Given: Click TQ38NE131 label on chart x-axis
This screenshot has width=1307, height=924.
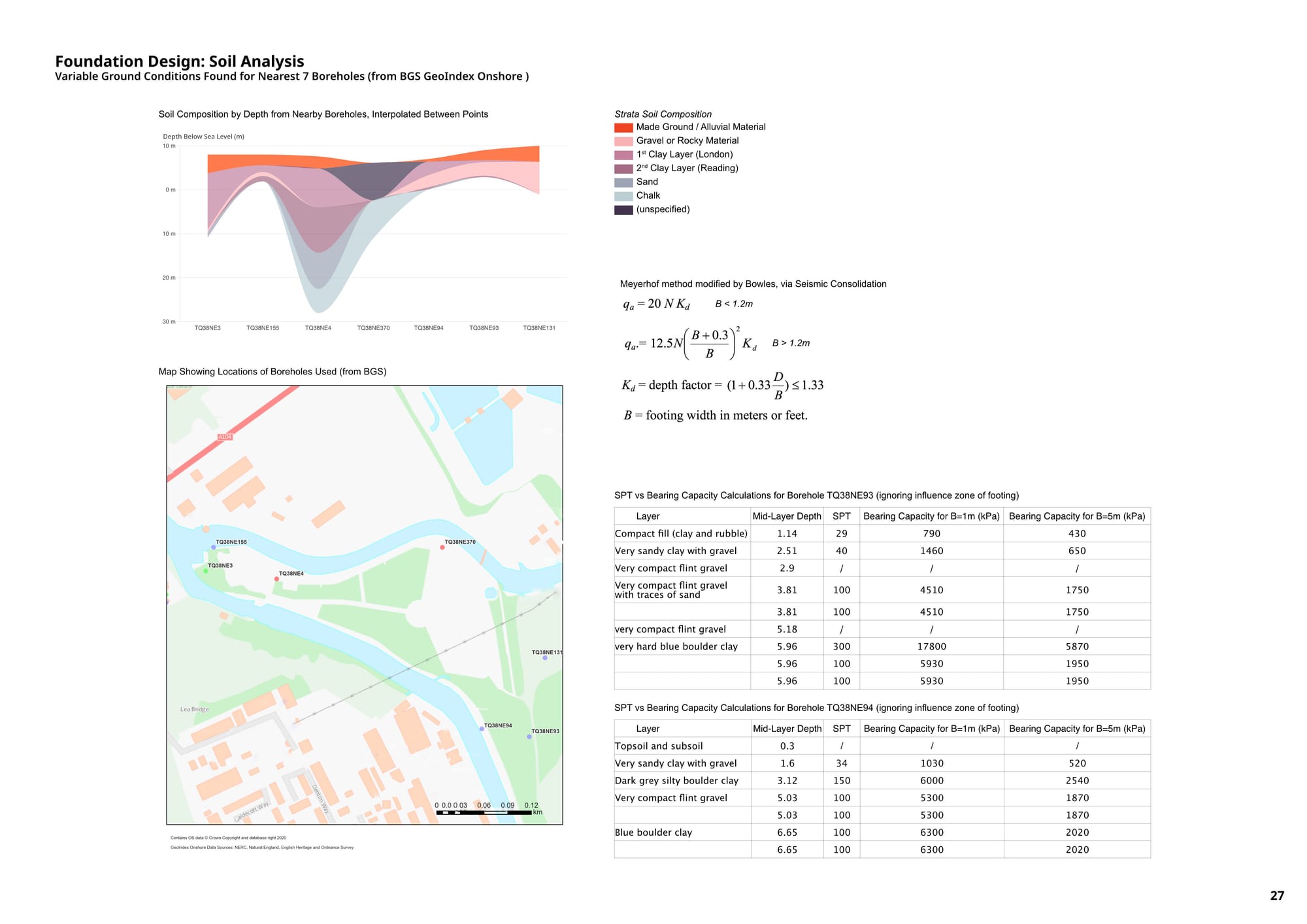Looking at the screenshot, I should pyautogui.click(x=539, y=328).
